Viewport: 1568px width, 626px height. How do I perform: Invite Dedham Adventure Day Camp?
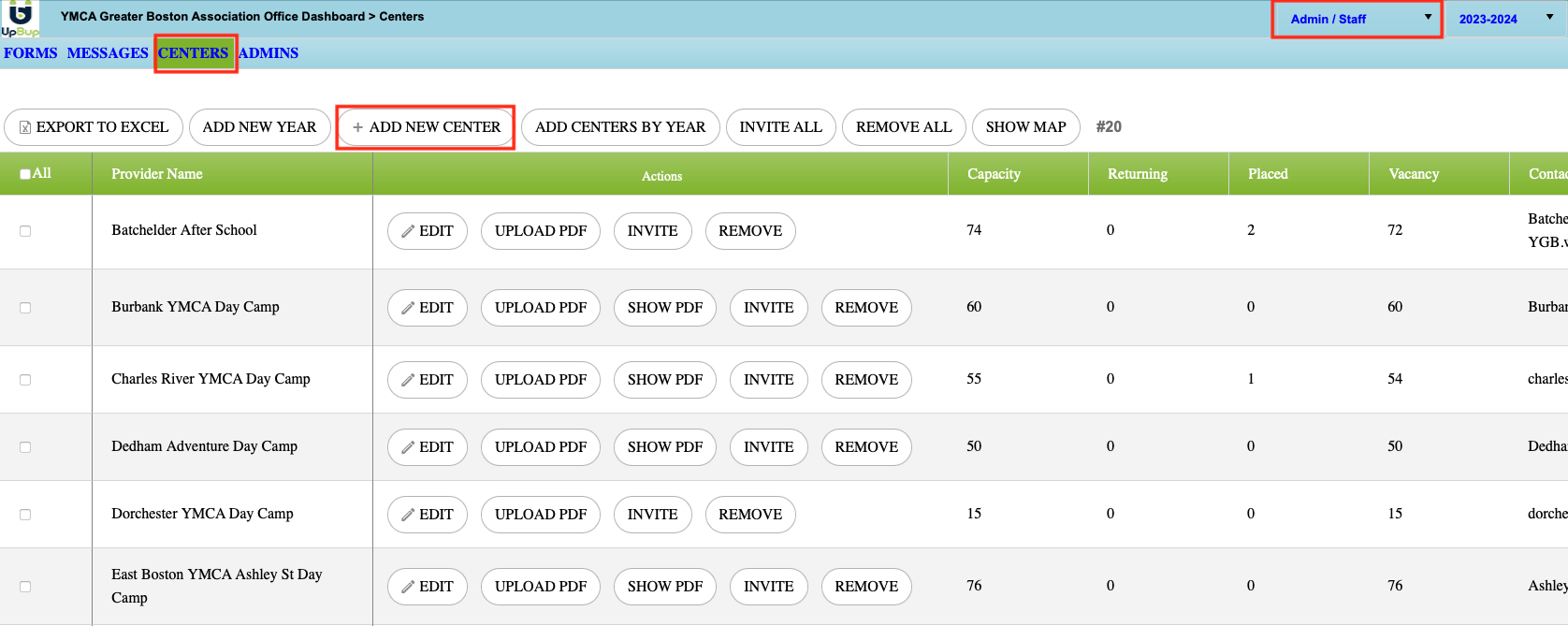tap(769, 447)
